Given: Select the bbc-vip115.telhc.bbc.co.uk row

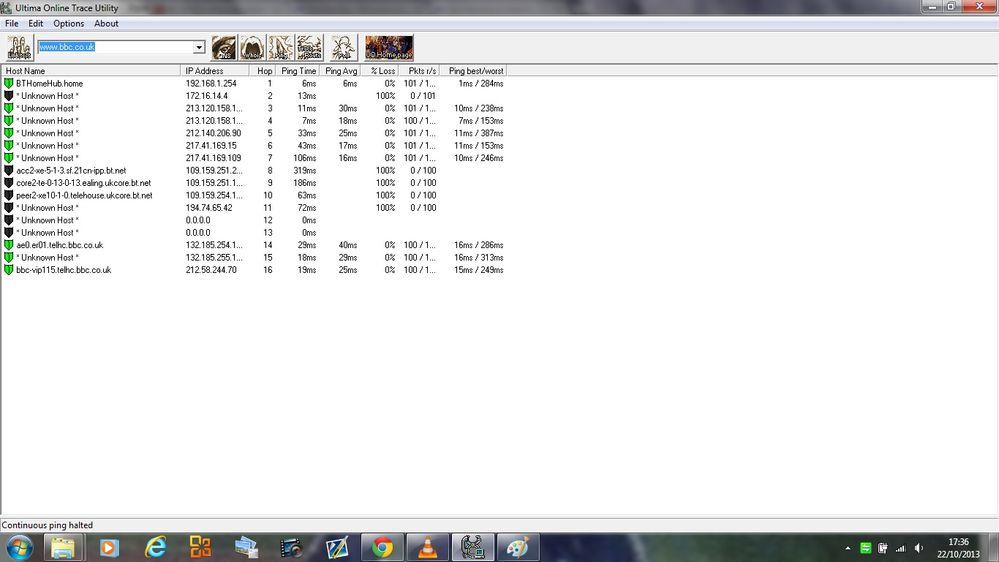Looking at the screenshot, I should pos(255,270).
